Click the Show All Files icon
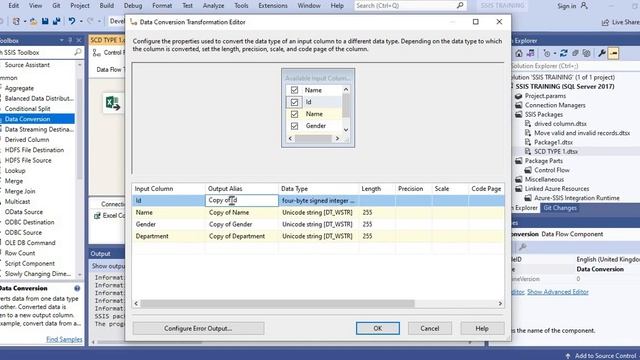This screenshot has width=640, height=360. (587, 53)
